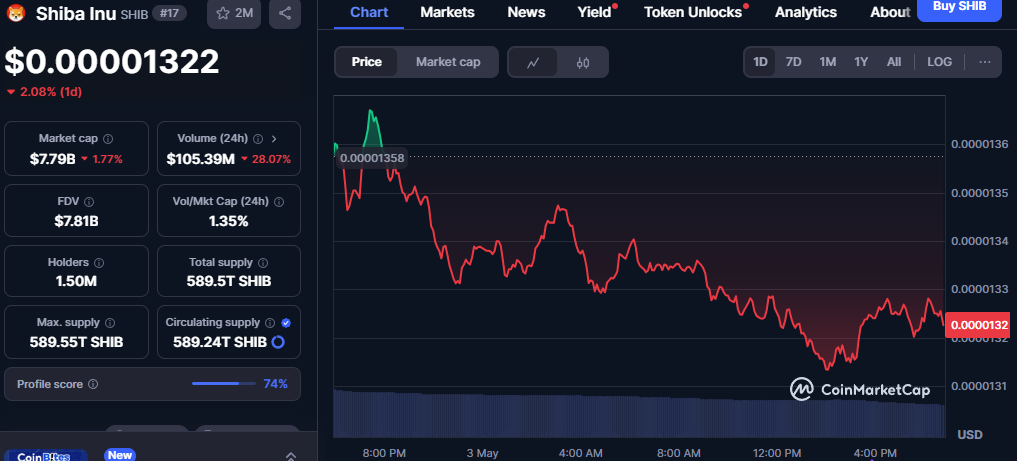Open the chart more options ellipsis

[x=985, y=62]
